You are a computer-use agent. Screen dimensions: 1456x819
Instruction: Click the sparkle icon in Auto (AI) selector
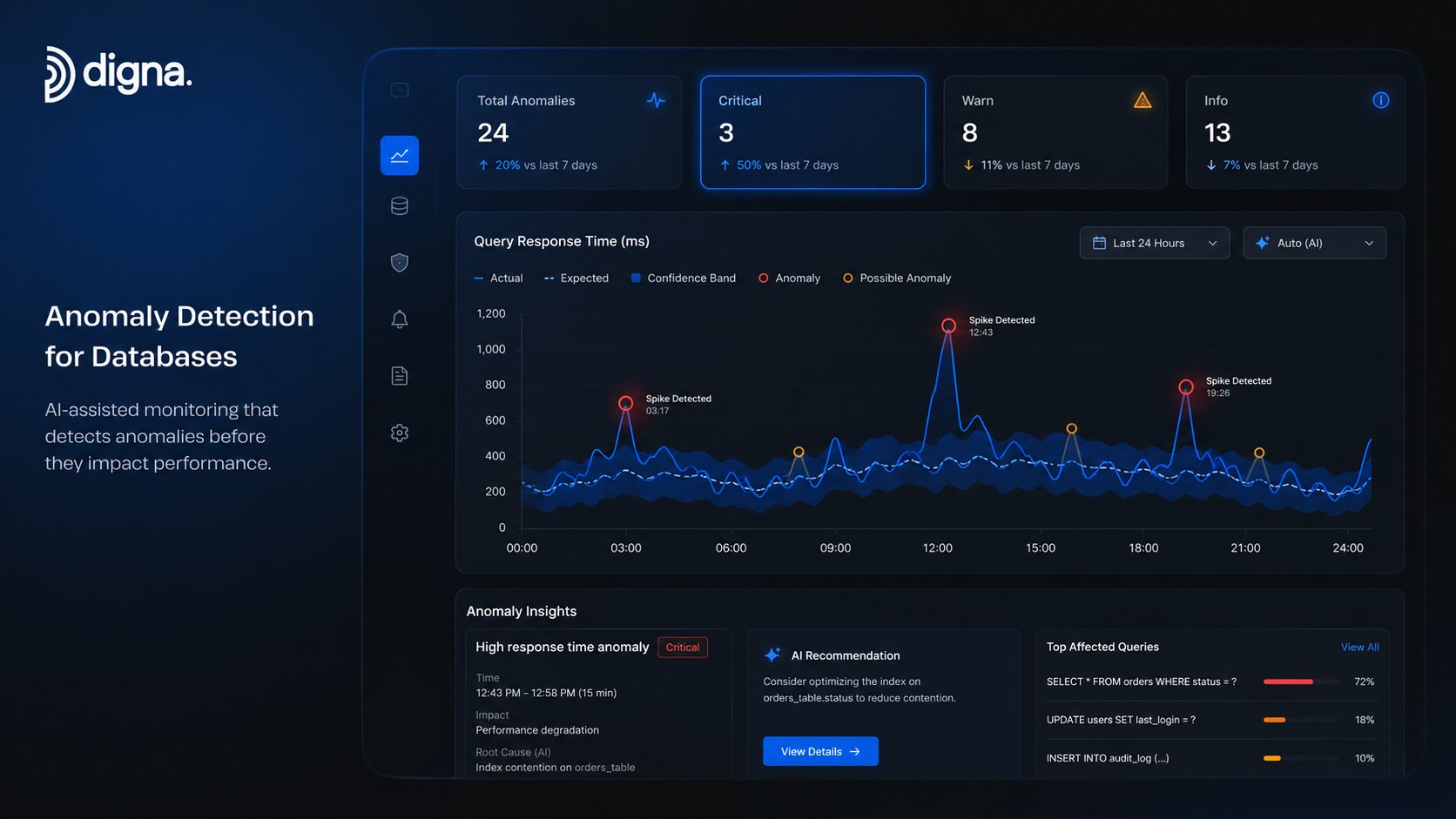point(1263,243)
